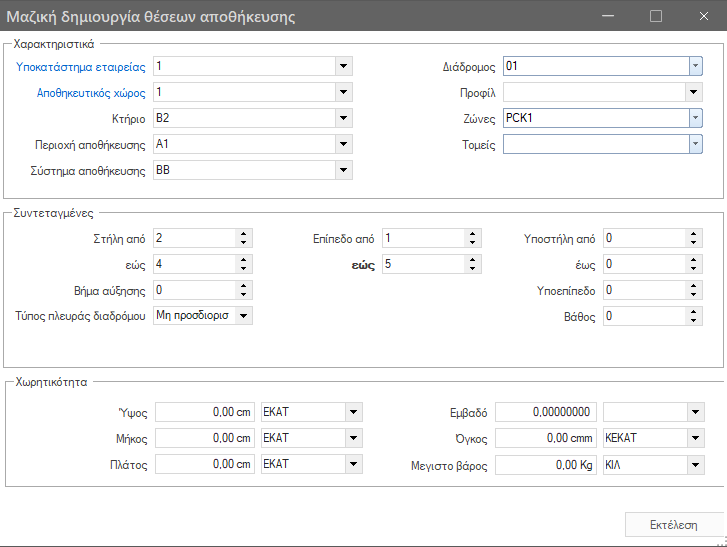
Task: Focus the Σύστημα αποθήκευσης field containing BB
Action: pos(244,170)
